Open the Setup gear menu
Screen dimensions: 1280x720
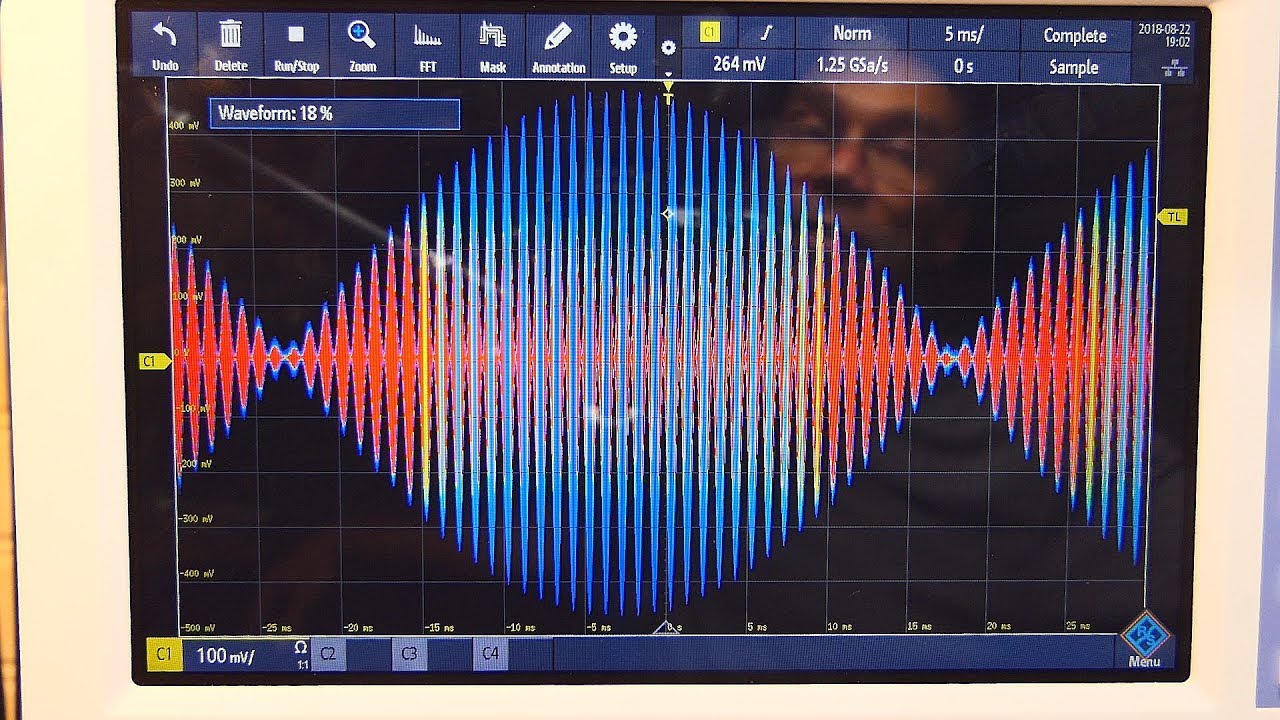point(623,46)
